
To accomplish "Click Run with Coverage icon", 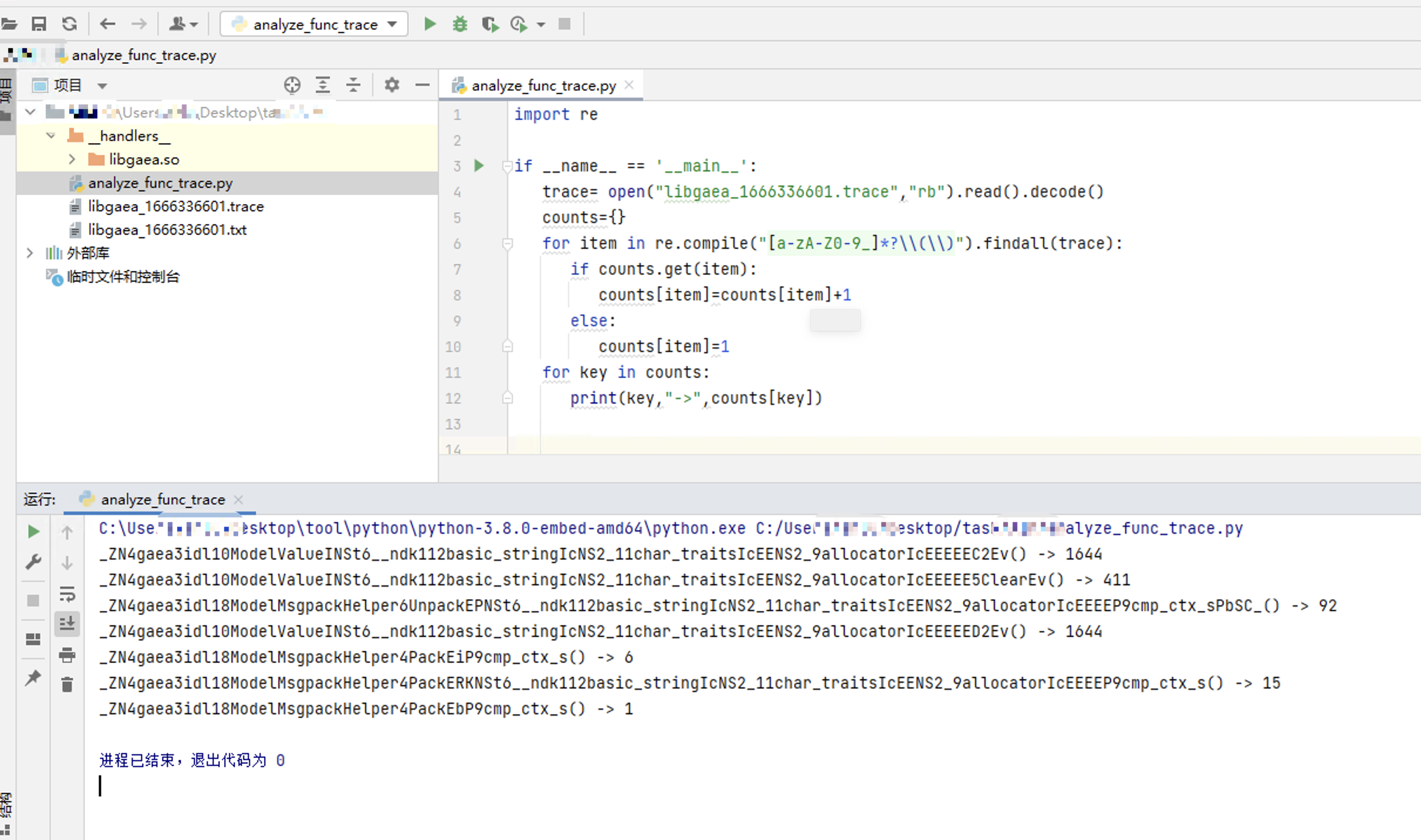I will click(x=490, y=24).
